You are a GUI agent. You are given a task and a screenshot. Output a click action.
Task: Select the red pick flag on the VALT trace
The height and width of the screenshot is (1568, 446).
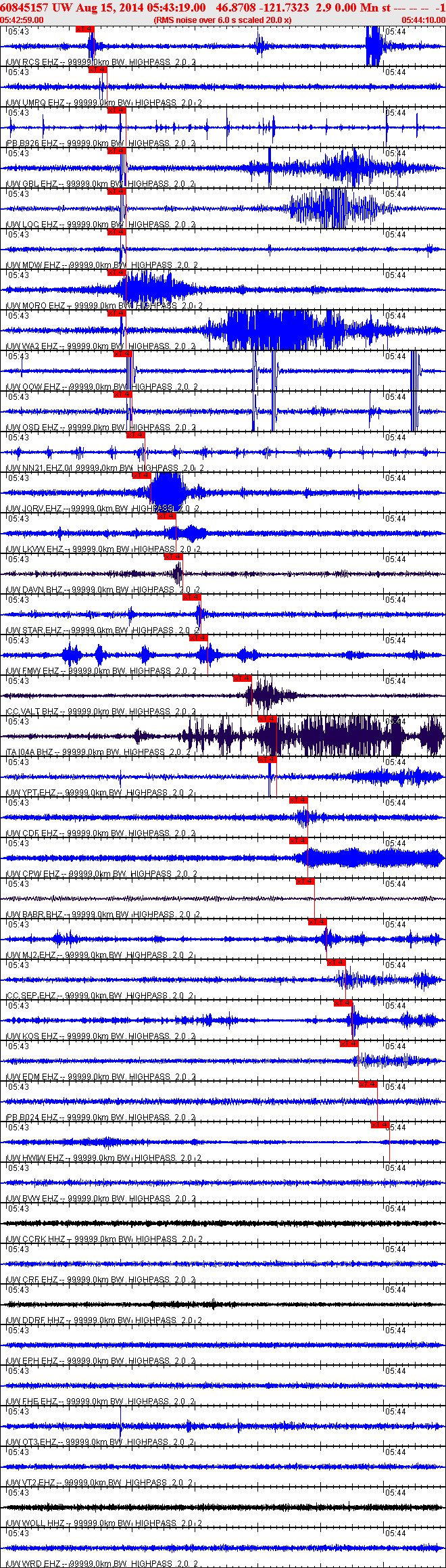pyautogui.click(x=242, y=678)
